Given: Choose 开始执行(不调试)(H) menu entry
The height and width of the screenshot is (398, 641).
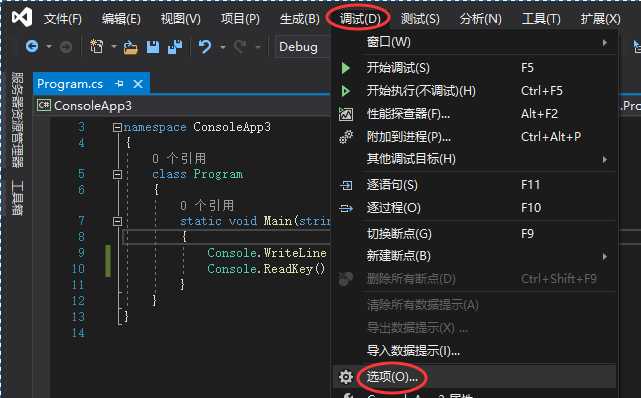Looking at the screenshot, I should [475, 91].
